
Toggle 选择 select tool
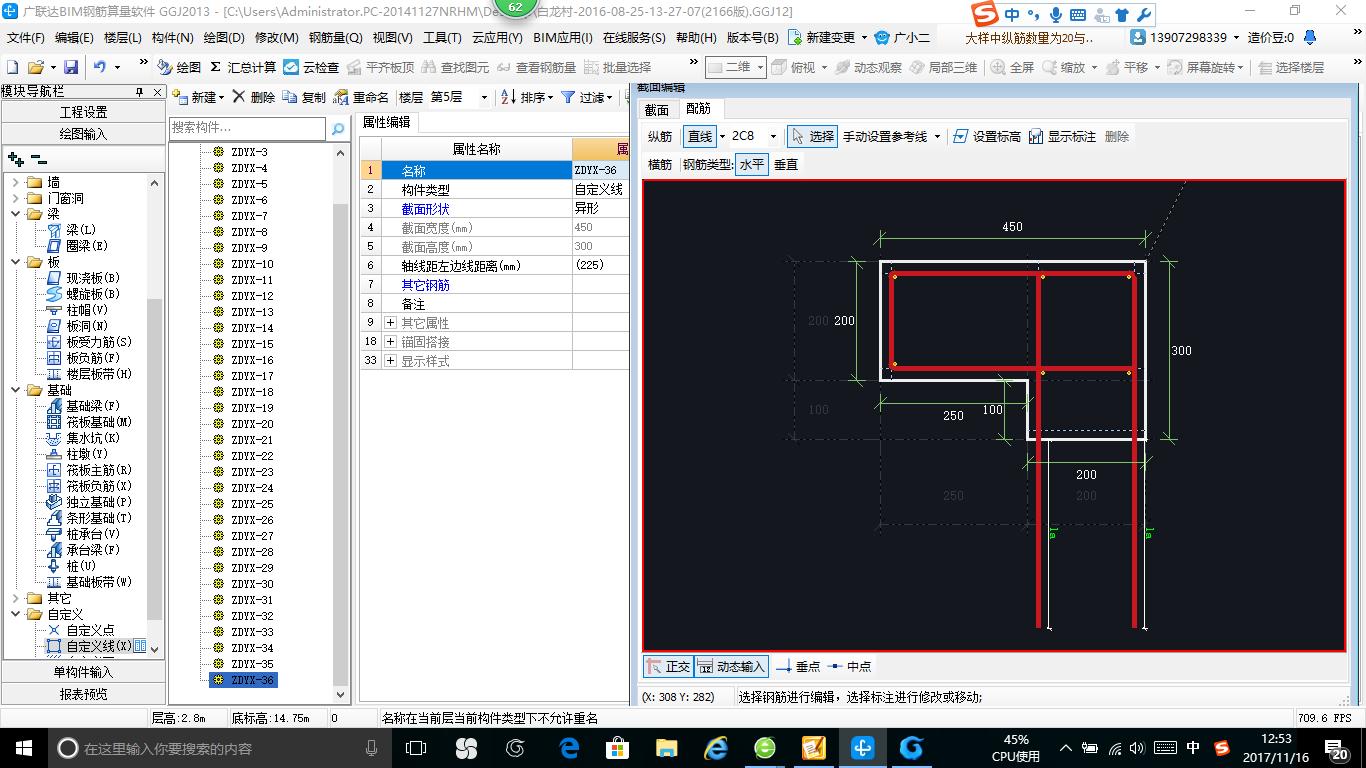(812, 136)
